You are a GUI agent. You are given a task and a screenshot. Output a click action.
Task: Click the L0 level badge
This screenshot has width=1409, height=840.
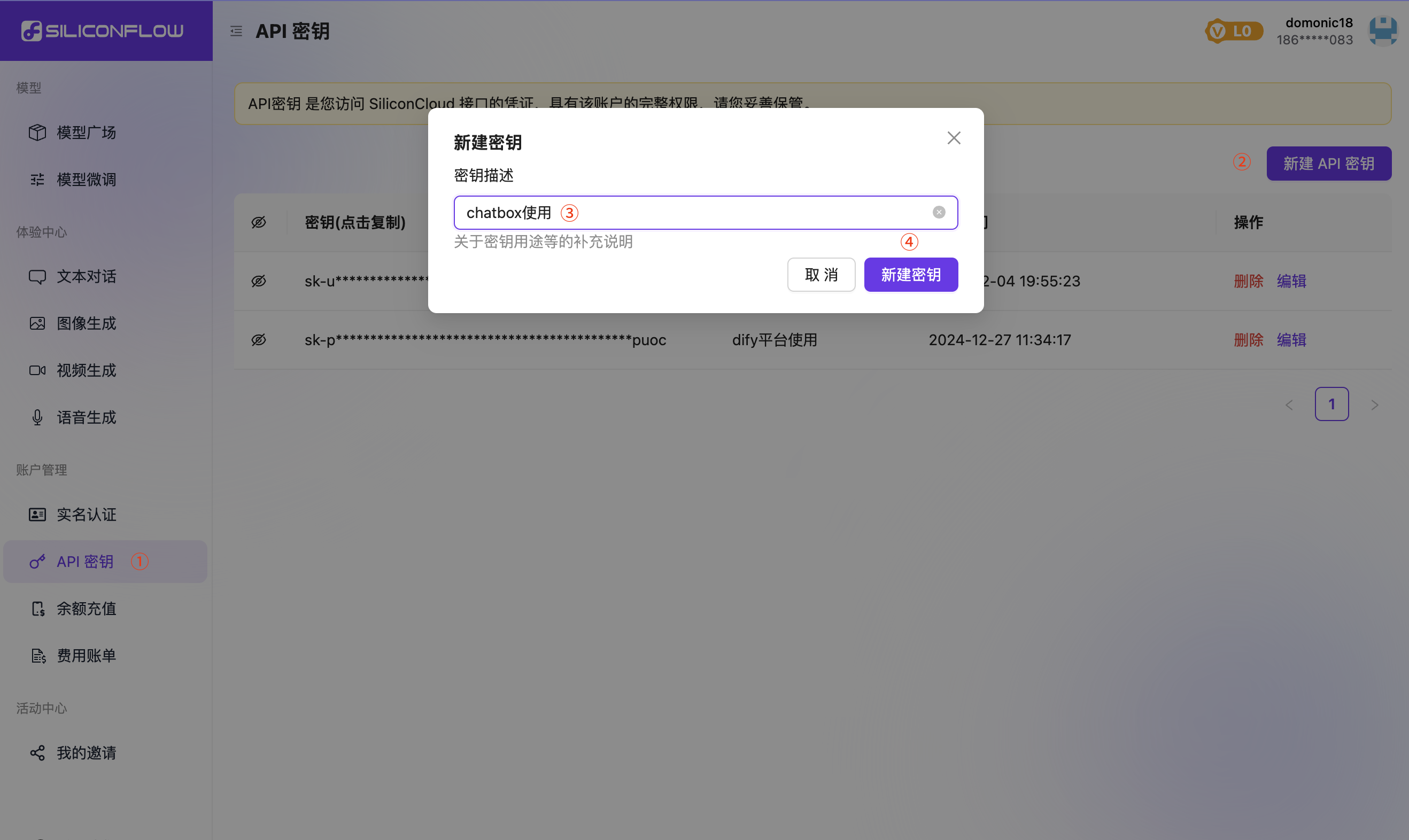[1234, 31]
